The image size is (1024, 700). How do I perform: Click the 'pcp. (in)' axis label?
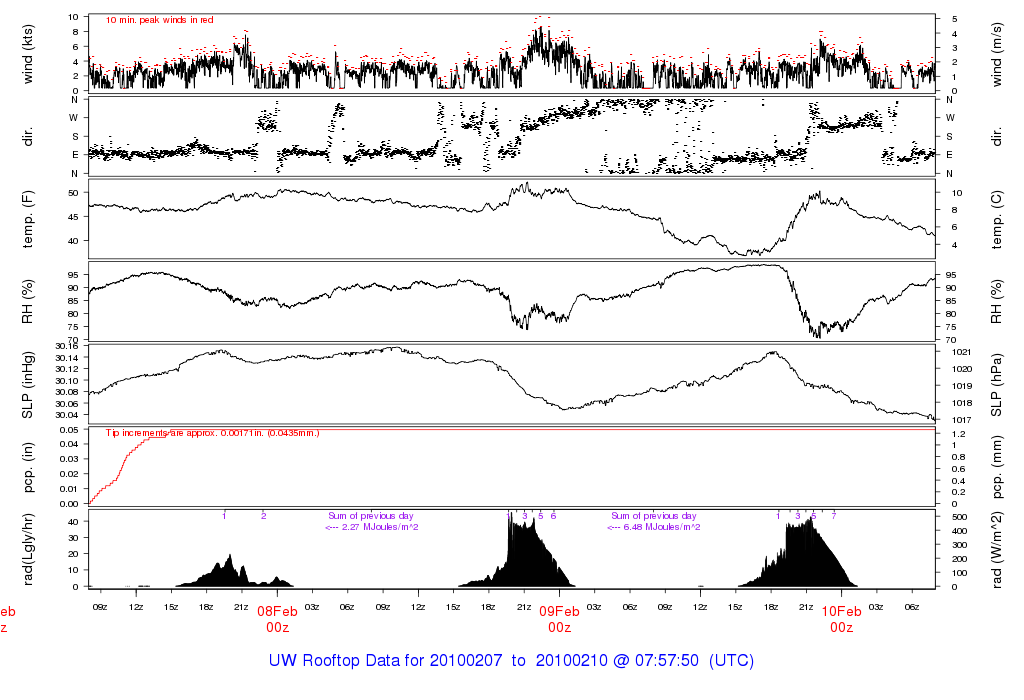click(x=27, y=468)
